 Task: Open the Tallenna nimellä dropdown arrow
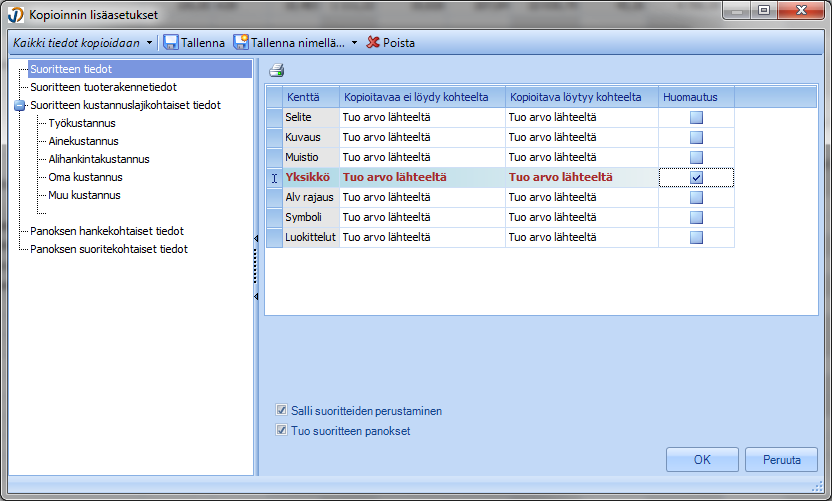(x=354, y=43)
